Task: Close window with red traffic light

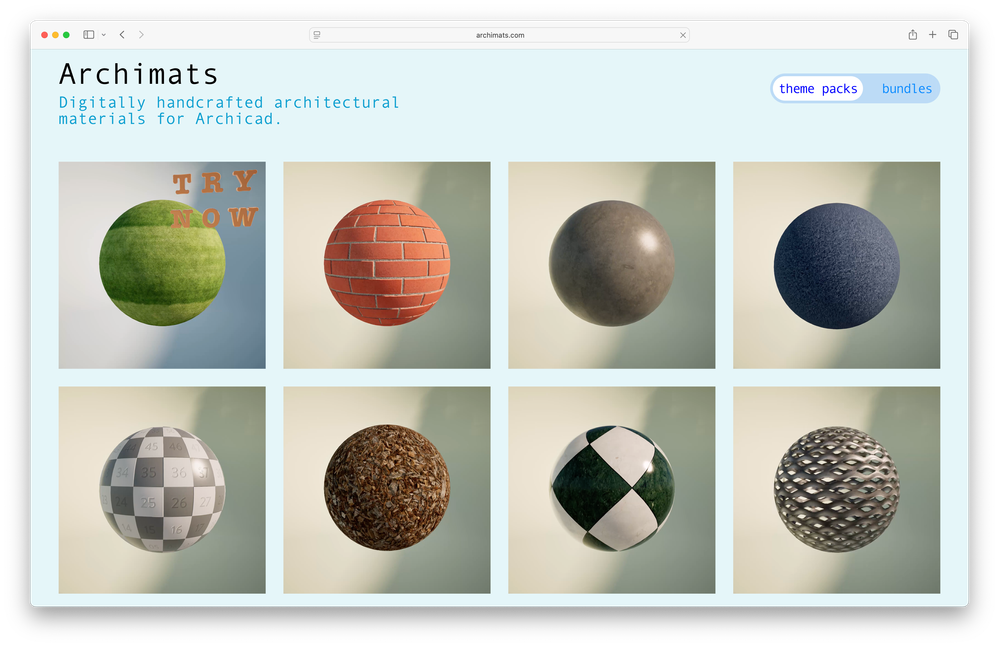Action: pos(45,35)
